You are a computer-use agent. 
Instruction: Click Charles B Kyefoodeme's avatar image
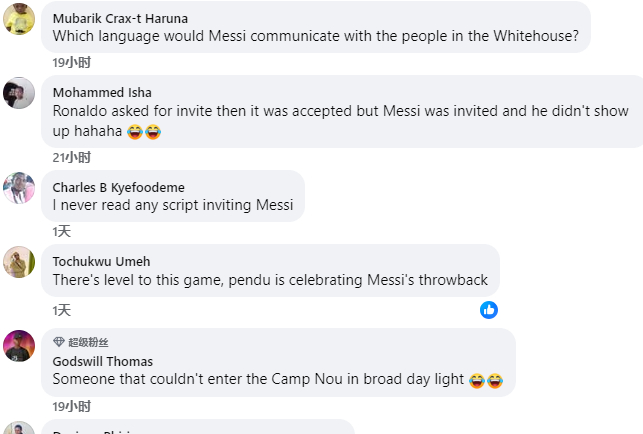tap(20, 187)
